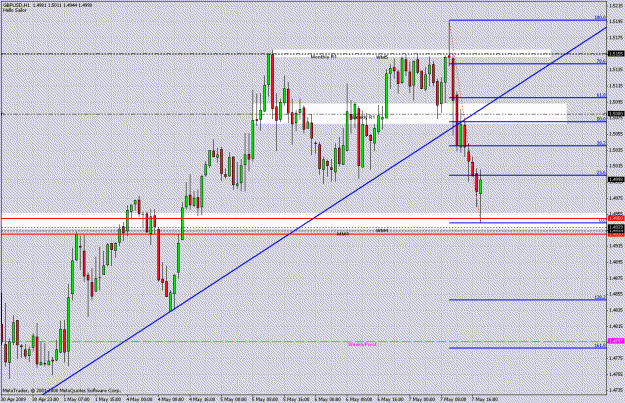Select the Fibonacci 100.0 level label
The image size is (625, 403).
[x=600, y=18]
